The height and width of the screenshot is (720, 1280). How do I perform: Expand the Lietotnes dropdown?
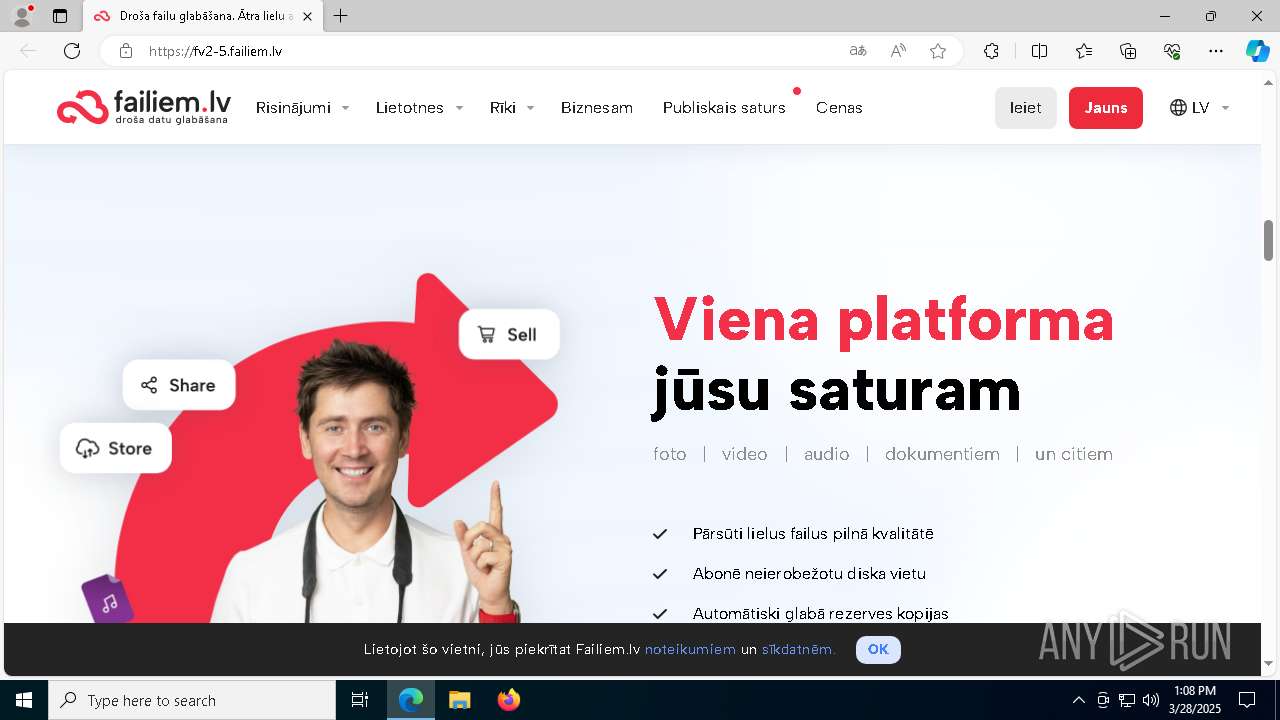[419, 107]
